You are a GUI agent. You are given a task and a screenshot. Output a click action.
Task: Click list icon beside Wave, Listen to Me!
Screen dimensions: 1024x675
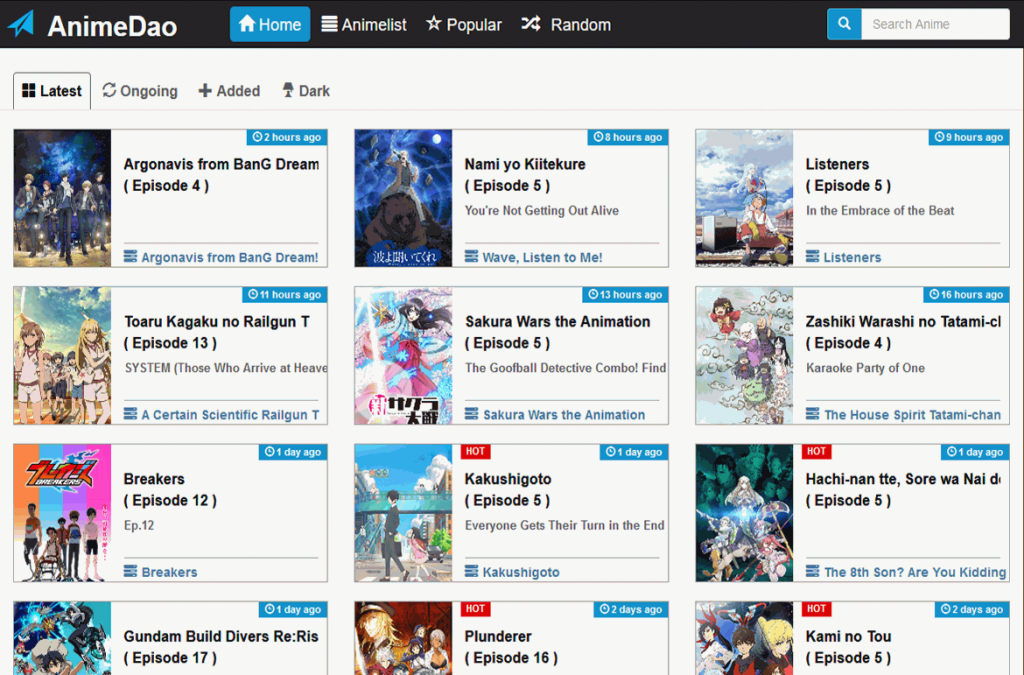[472, 256]
